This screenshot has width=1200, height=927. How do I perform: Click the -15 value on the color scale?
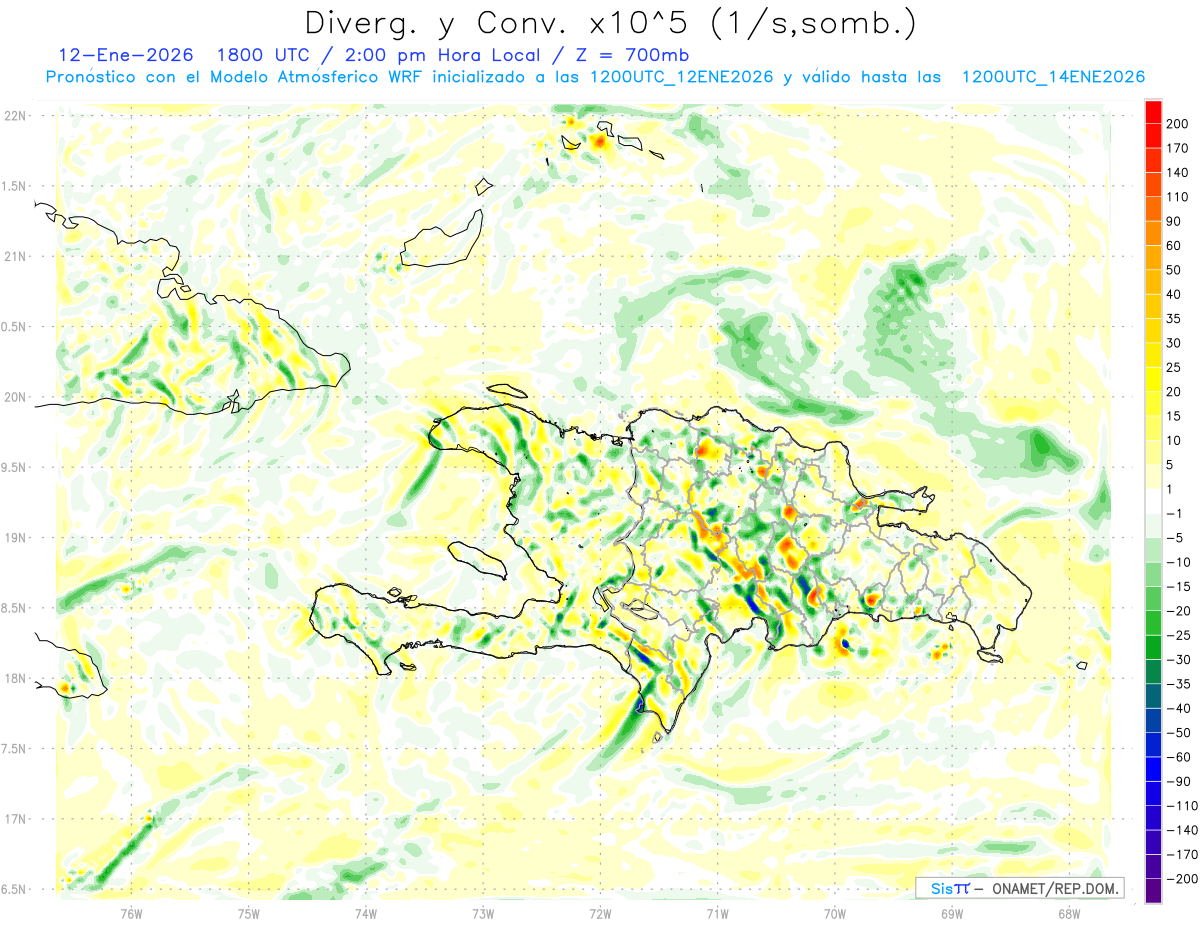[x=1178, y=586]
